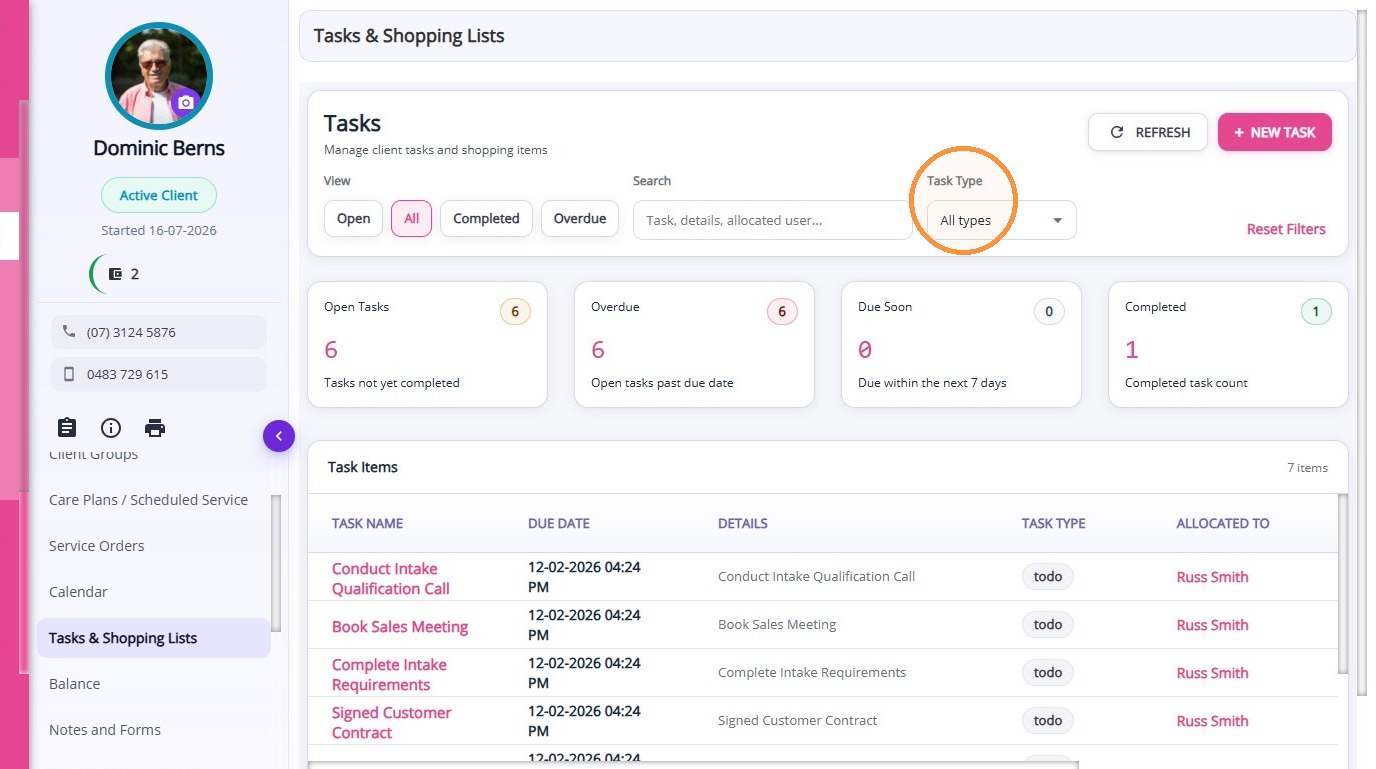Click the mobile icon beside 0483 729 615

click(x=69, y=374)
